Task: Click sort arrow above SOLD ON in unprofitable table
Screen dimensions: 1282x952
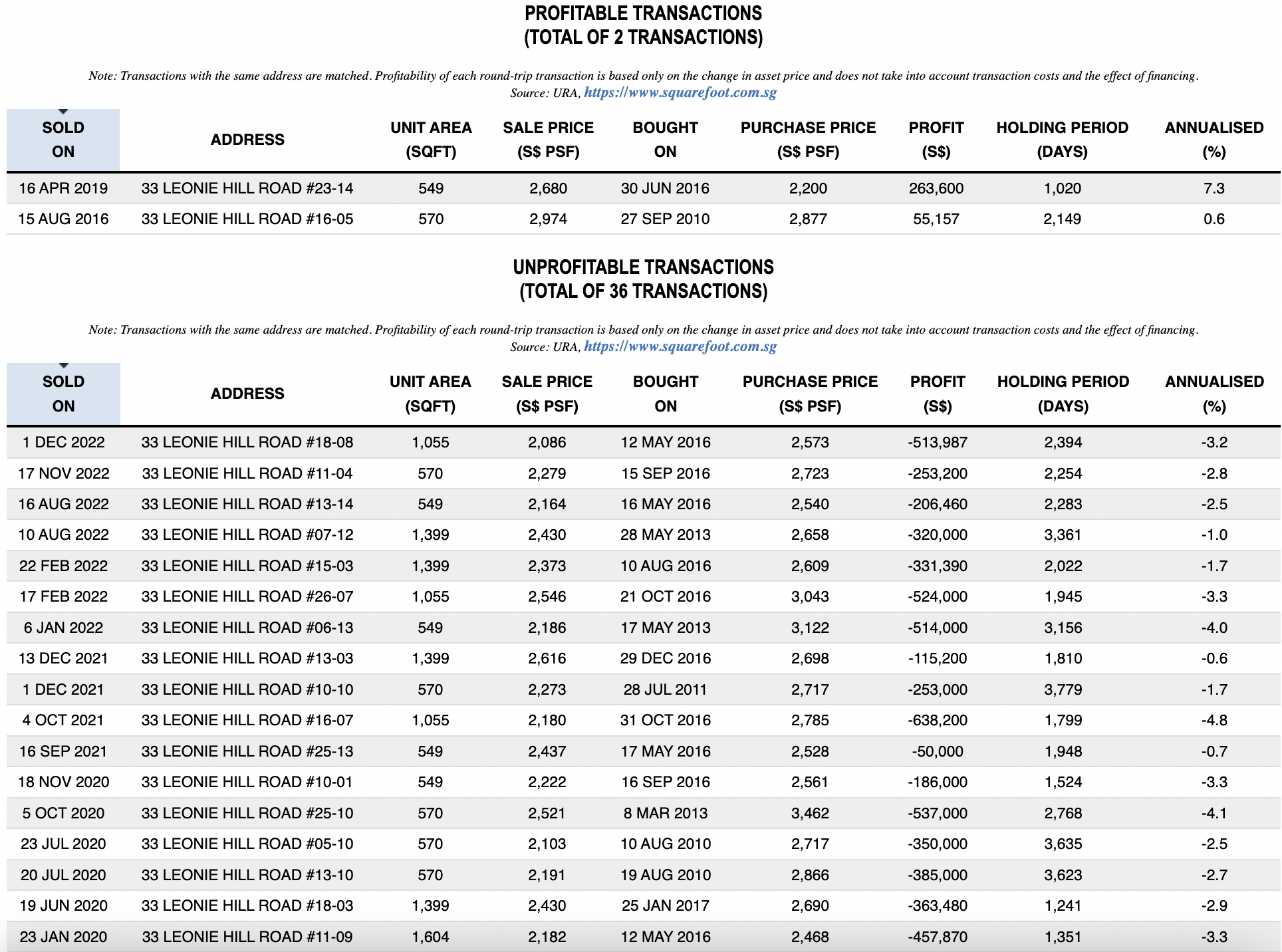Action: point(63,366)
